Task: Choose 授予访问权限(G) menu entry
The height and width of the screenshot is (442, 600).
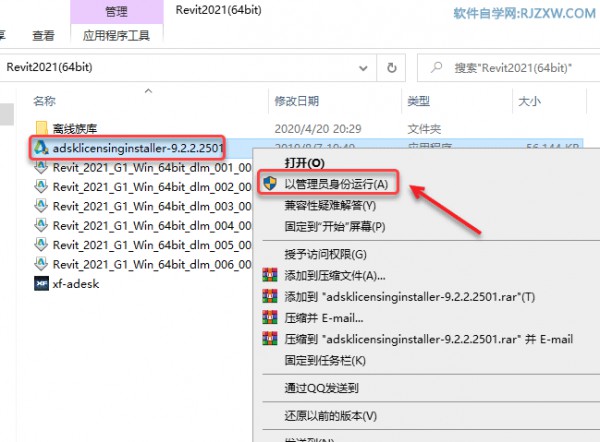Action: coord(326,254)
